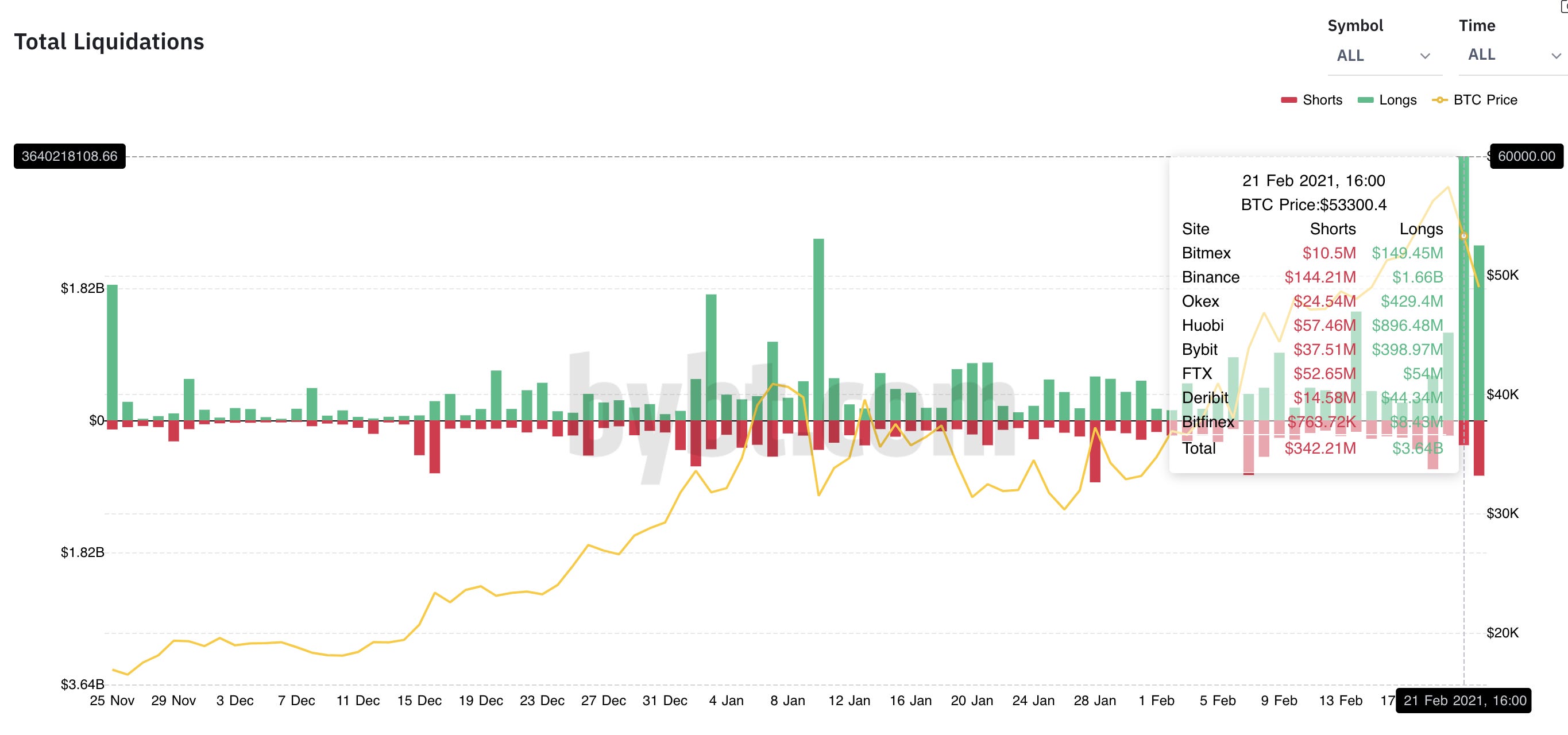Toggle the BTC Price series legend label
1568x735 pixels.
(x=1485, y=100)
